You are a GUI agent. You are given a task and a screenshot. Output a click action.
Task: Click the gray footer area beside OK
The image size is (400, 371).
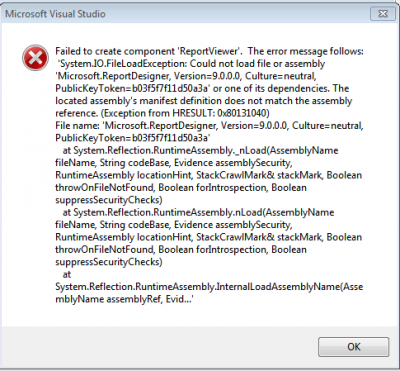(158, 347)
